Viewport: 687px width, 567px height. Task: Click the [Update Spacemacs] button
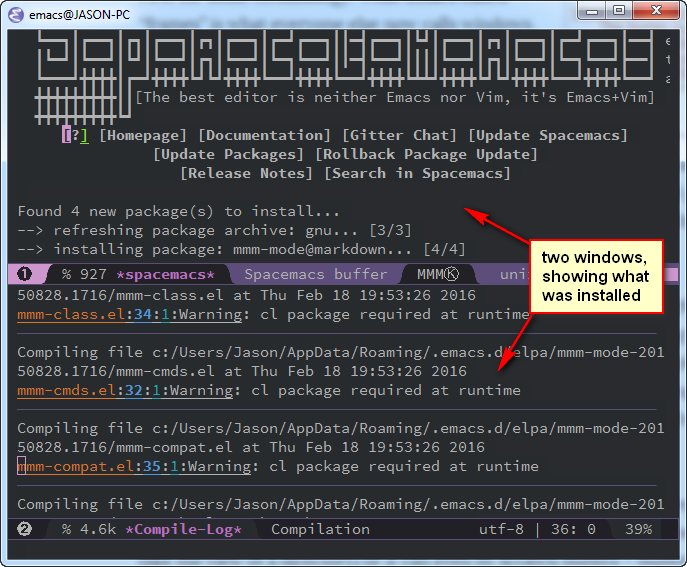click(x=548, y=135)
